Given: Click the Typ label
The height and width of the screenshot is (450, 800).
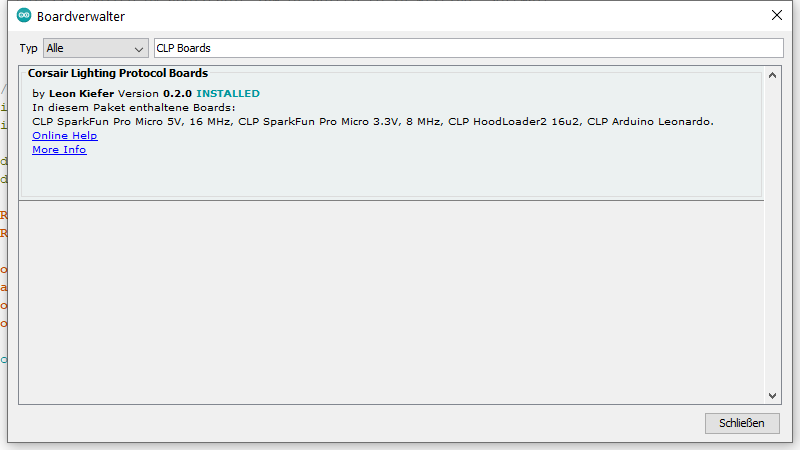Looking at the screenshot, I should (x=29, y=48).
